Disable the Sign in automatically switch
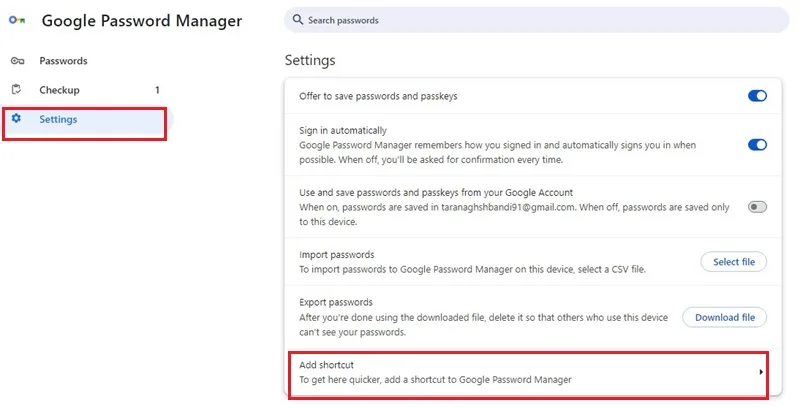This screenshot has width=800, height=407. (757, 145)
